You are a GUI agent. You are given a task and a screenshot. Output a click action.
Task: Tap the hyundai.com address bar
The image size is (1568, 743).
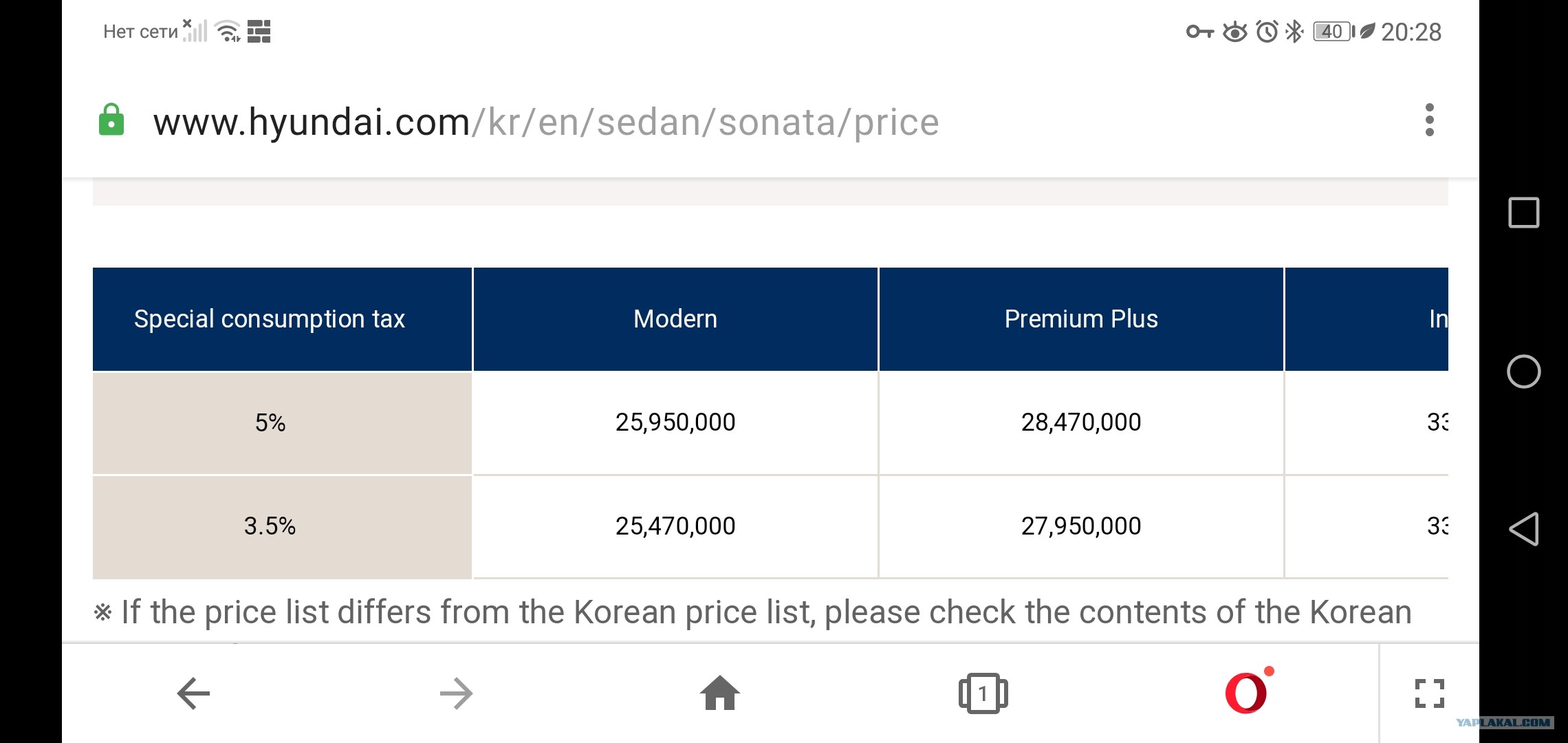(x=545, y=122)
